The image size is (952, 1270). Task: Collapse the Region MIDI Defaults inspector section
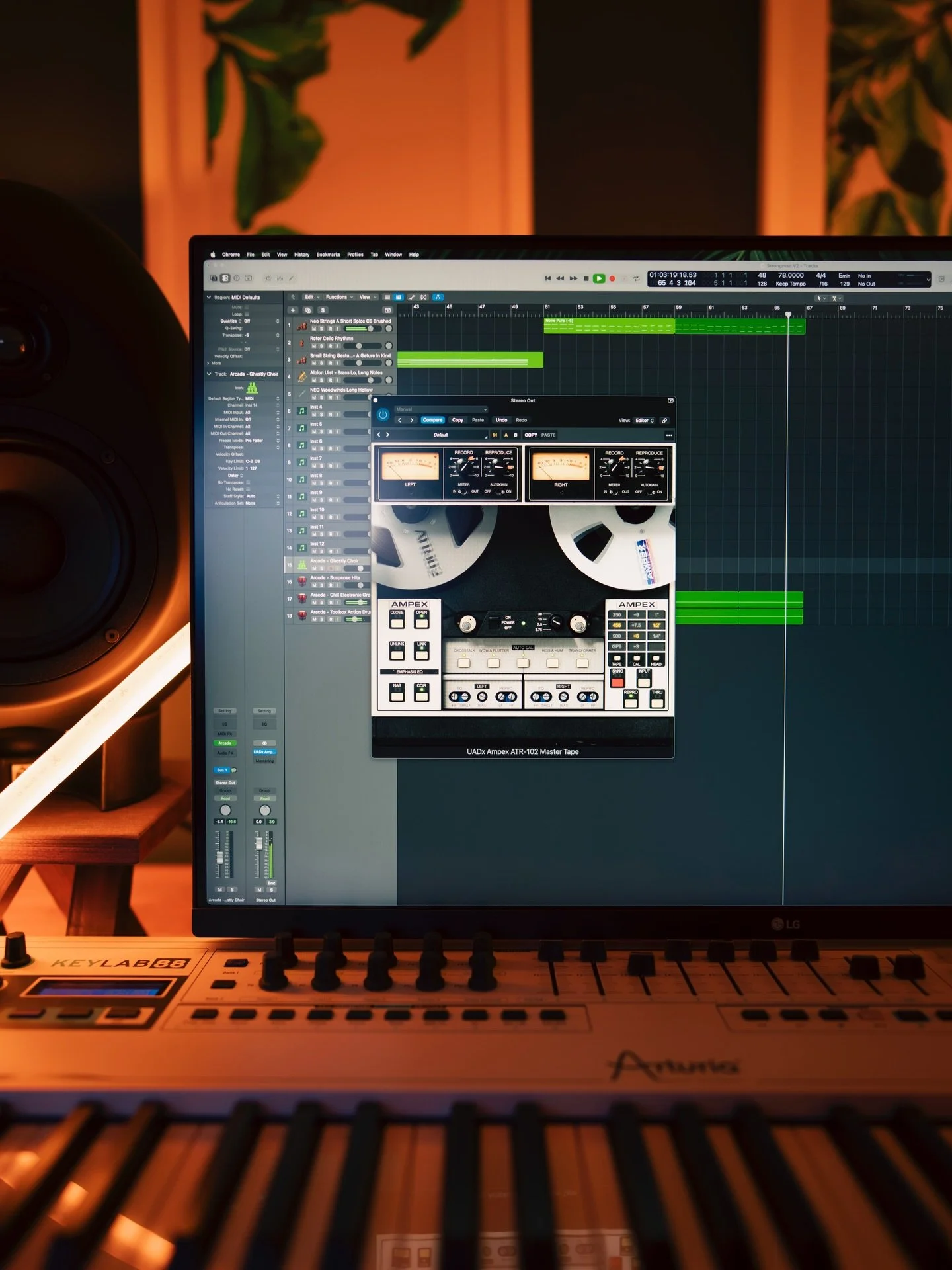209,298
